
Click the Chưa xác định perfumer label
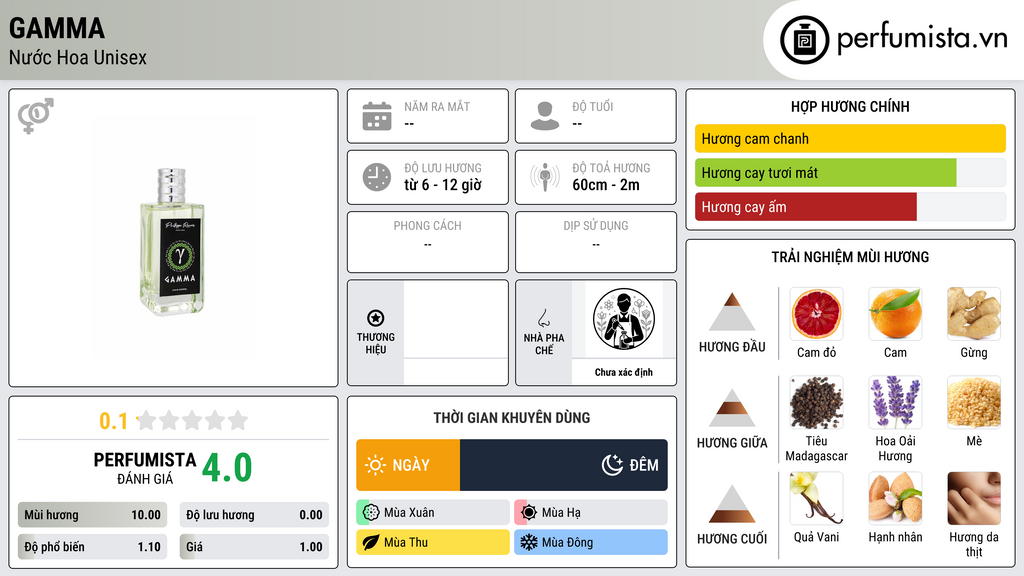click(x=624, y=372)
